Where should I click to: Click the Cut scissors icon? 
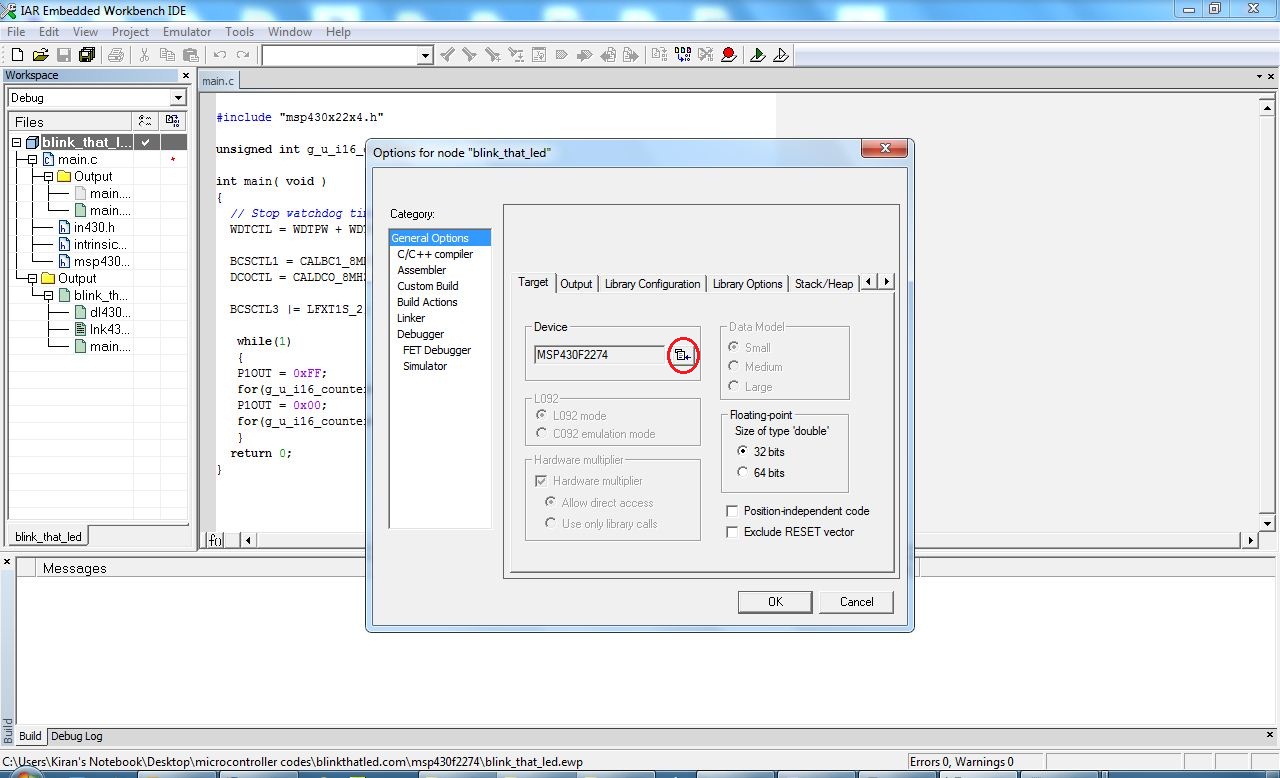144,55
